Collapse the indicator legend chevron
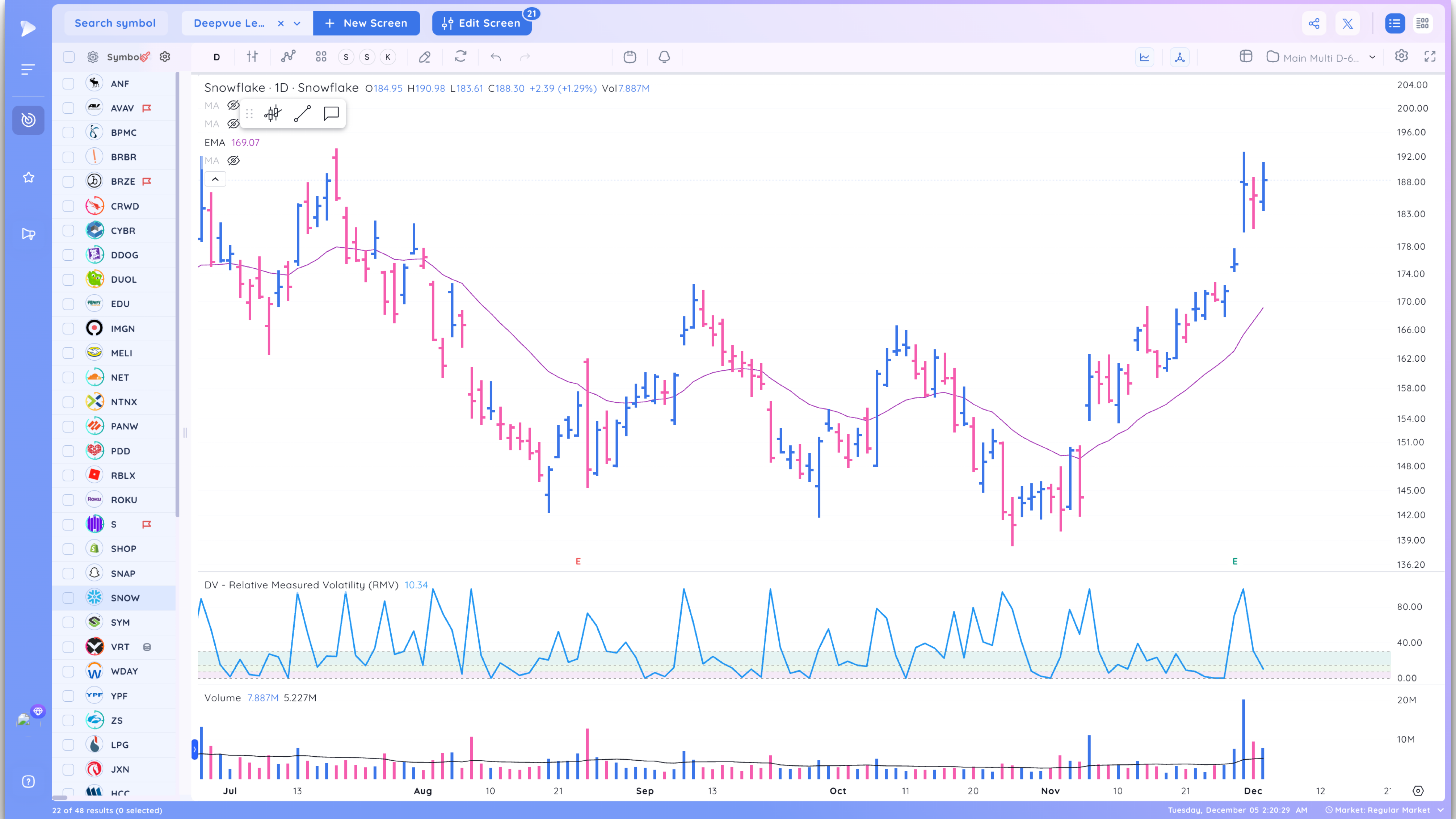Screen dimensions: 1456x819 tap(215, 179)
